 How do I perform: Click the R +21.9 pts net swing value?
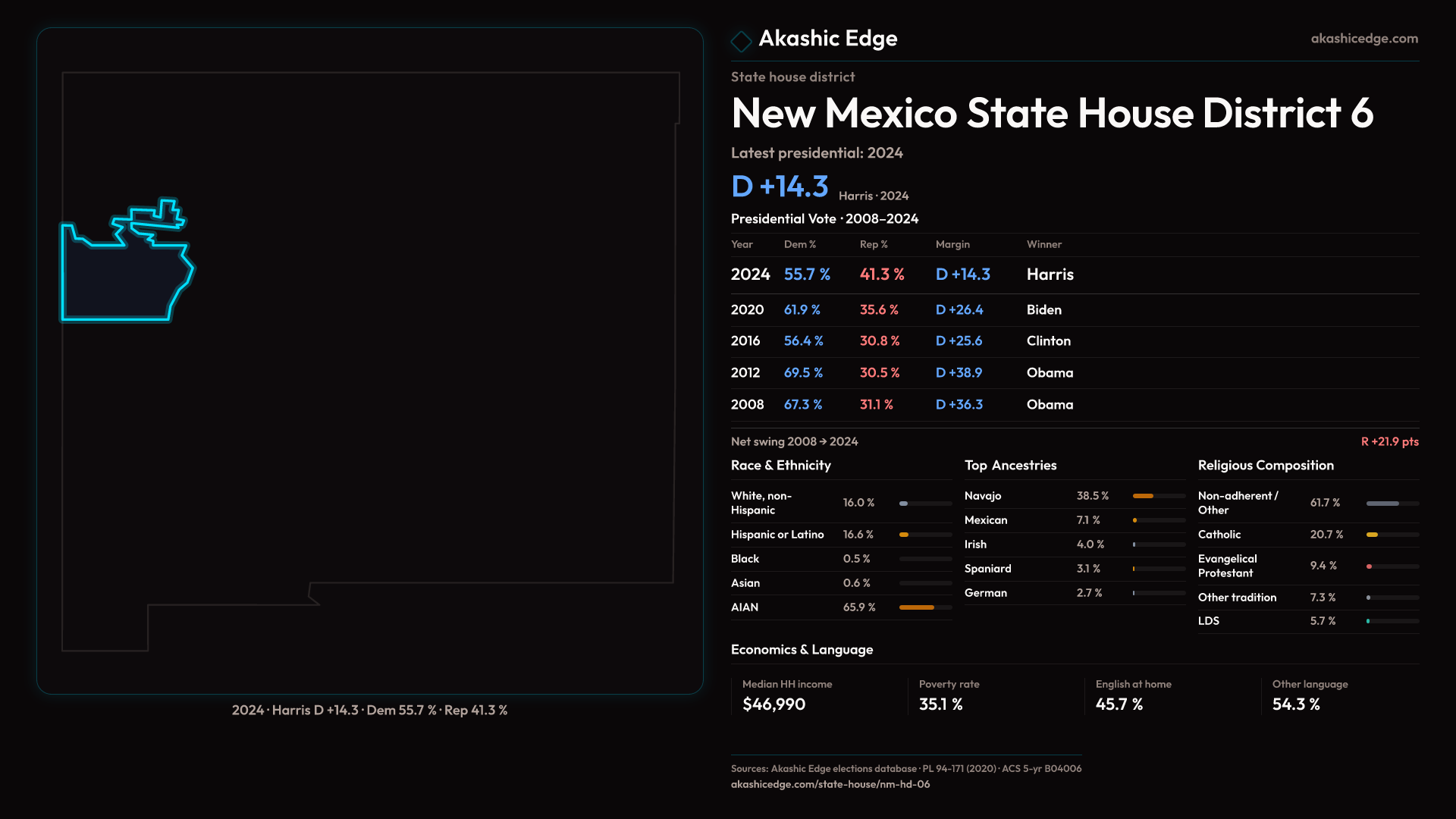pyautogui.click(x=1389, y=441)
